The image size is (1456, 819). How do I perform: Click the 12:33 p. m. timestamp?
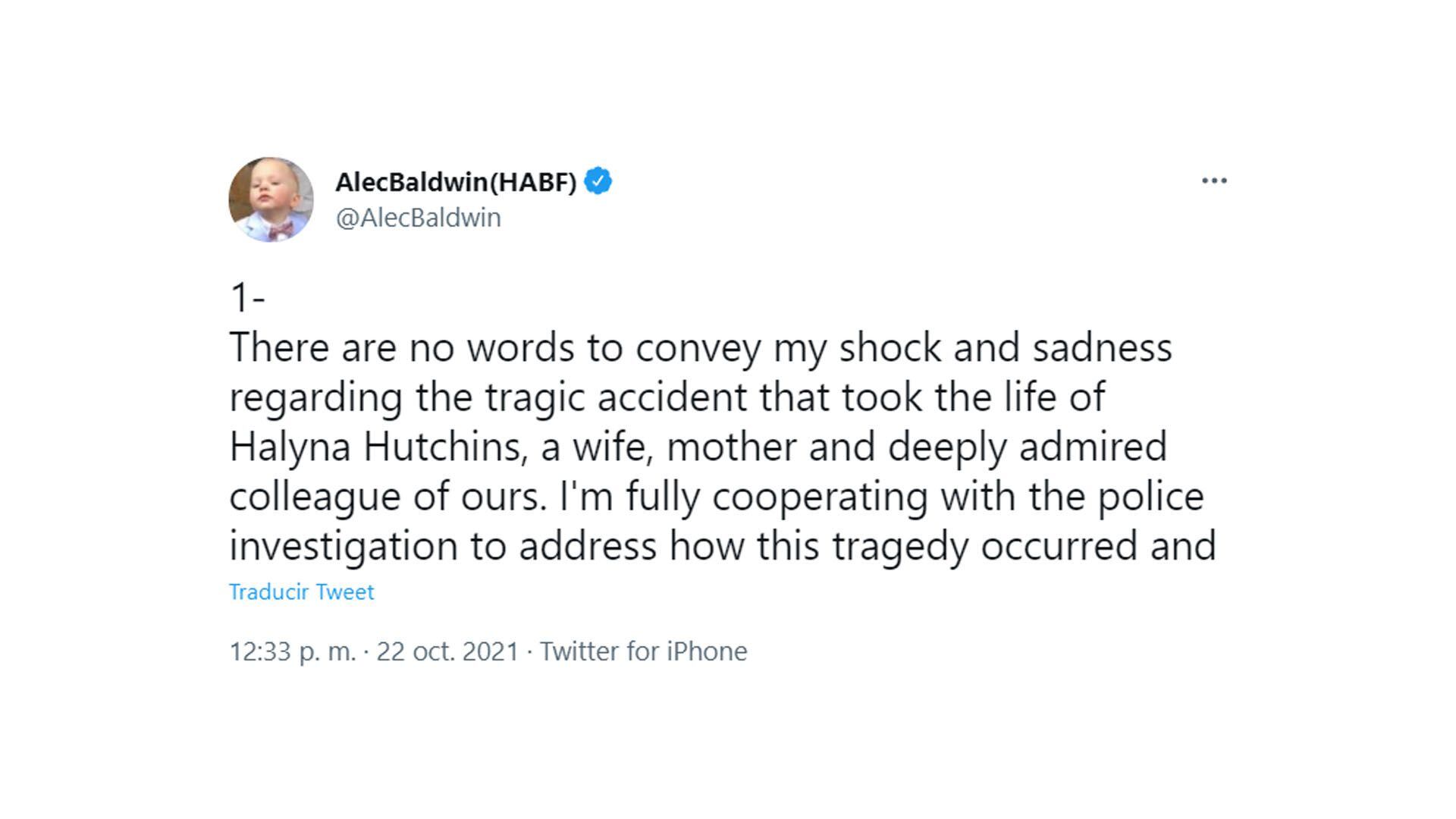[292, 651]
